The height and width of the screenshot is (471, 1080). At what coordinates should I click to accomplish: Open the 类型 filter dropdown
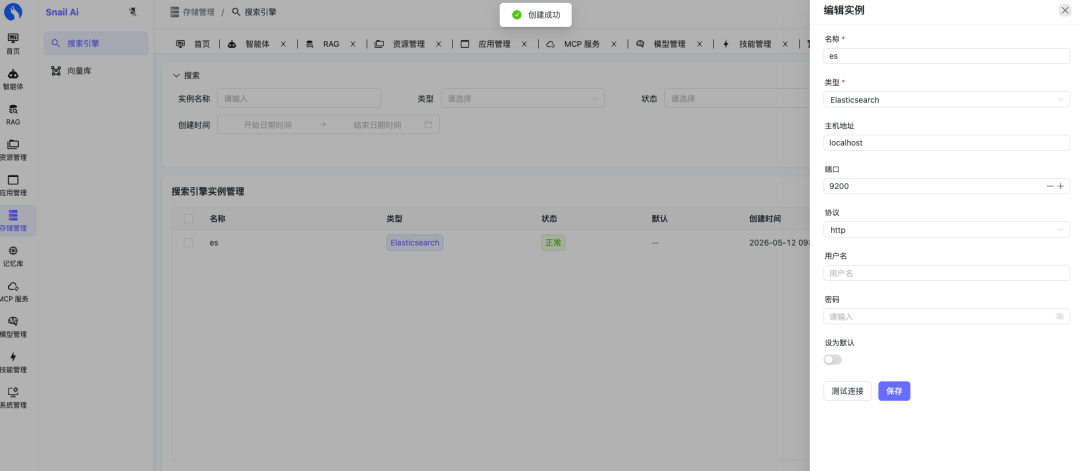tap(522, 98)
